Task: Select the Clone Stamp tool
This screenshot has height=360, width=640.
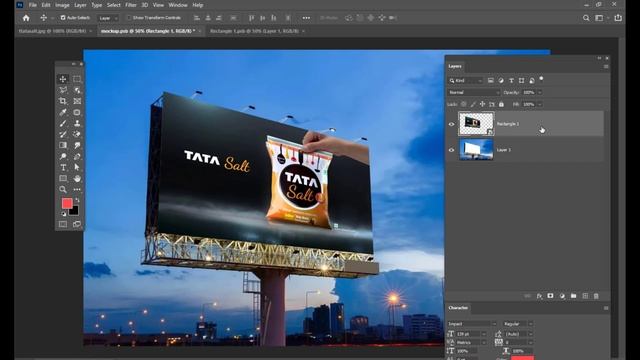Action: coord(77,123)
